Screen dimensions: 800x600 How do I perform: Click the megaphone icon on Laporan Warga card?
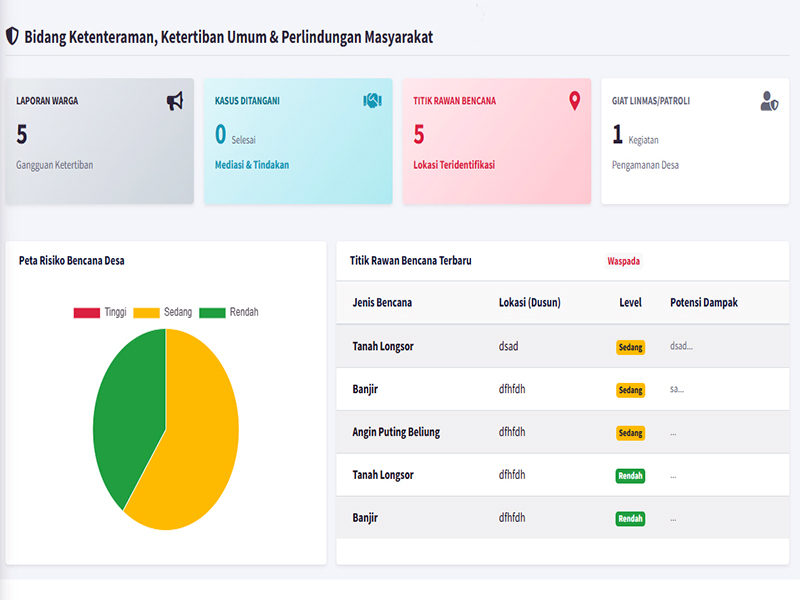(175, 101)
